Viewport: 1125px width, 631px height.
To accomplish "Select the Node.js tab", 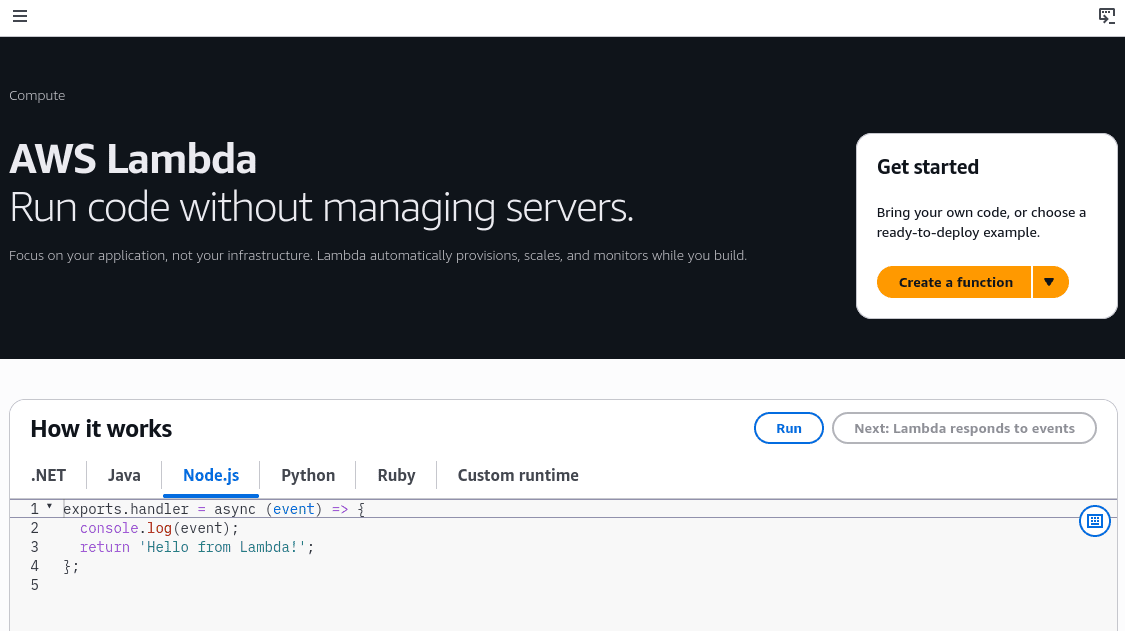I will pos(211,475).
